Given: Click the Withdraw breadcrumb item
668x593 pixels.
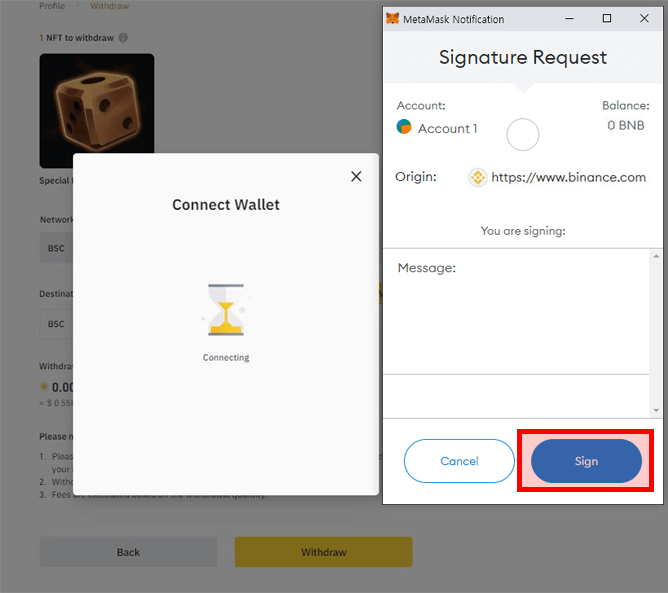Looking at the screenshot, I should coord(109,6).
